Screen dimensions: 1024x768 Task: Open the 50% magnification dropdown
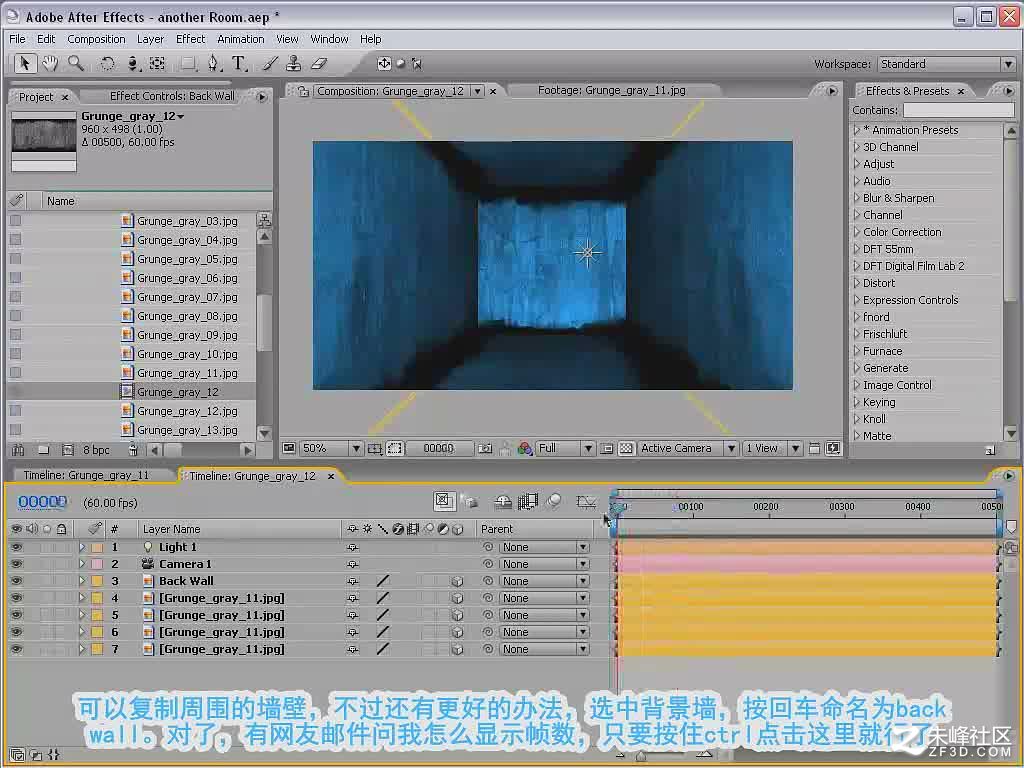coord(331,449)
